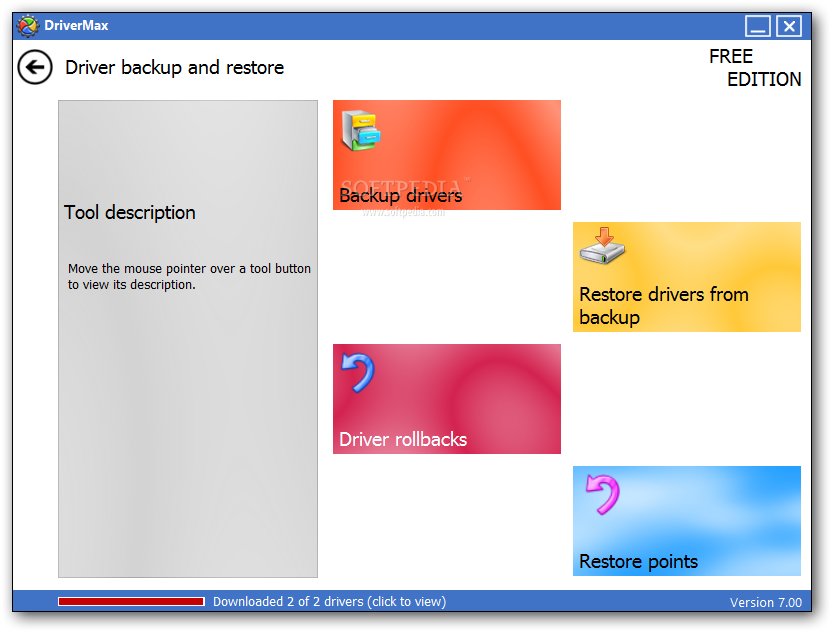The image size is (832, 632).
Task: Click the DriverMax logo in title bar
Action: 28,26
